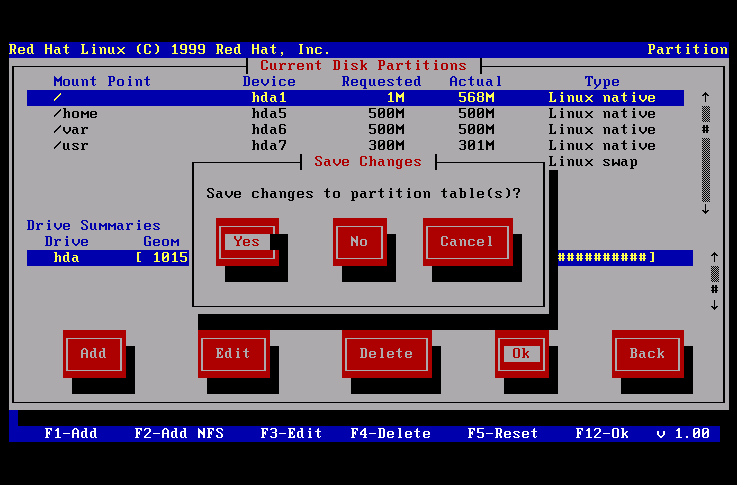Select the hda drive summary row

pyautogui.click(x=360, y=258)
